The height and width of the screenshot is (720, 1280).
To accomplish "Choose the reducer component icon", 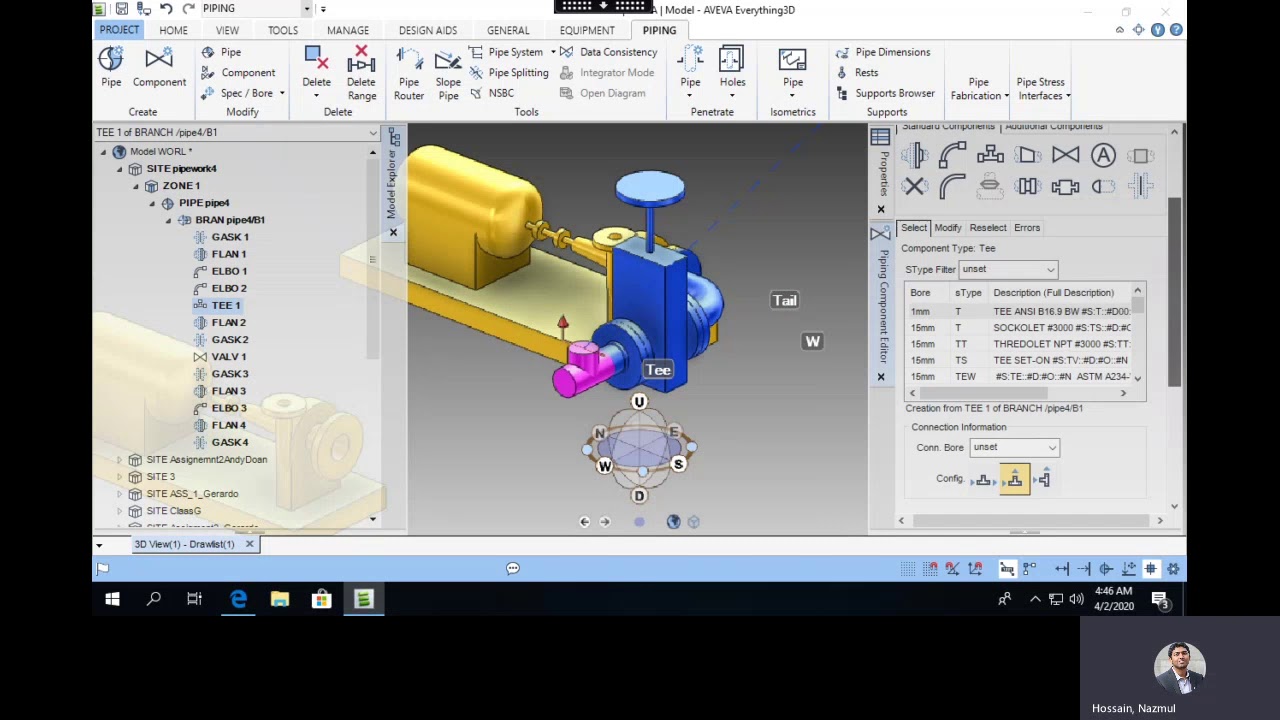I will click(1028, 155).
